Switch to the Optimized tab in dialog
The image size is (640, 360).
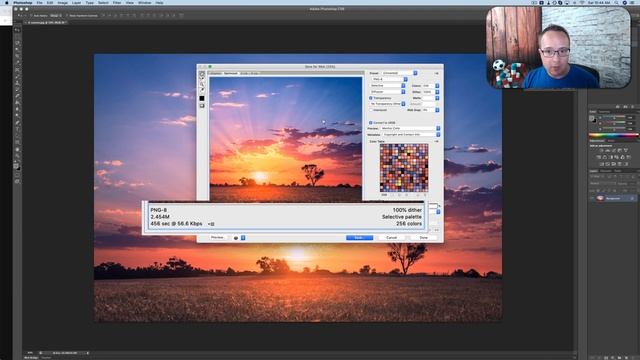pos(230,73)
